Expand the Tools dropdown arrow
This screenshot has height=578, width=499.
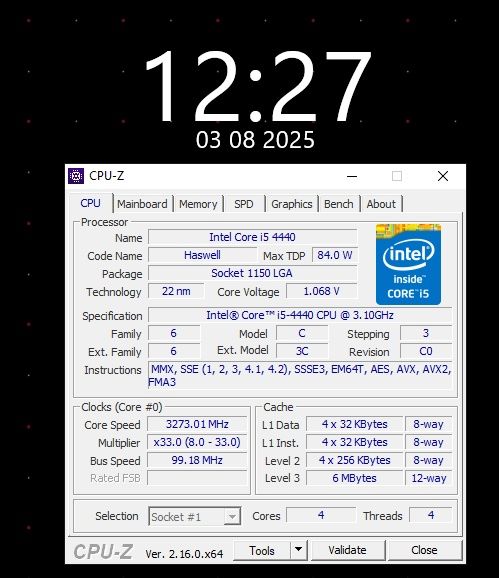299,550
